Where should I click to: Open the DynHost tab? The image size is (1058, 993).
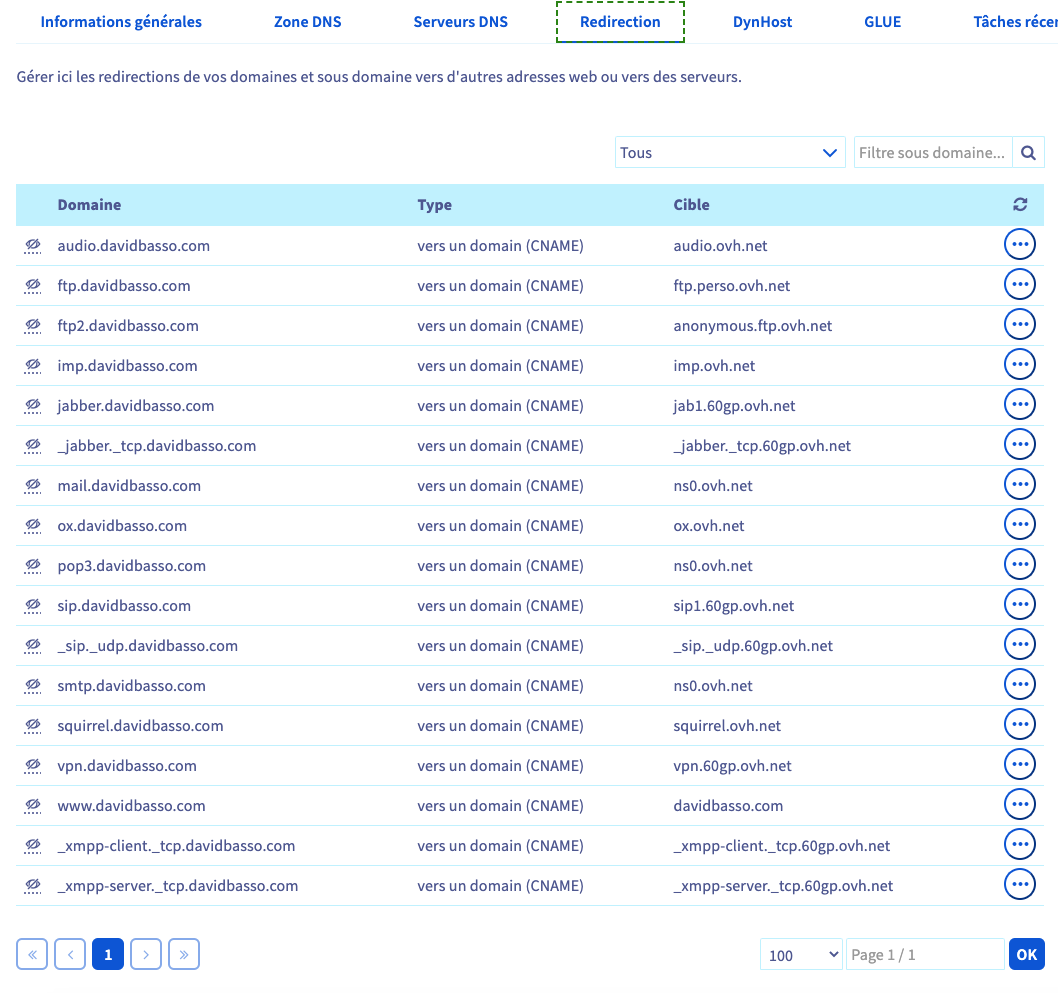762,22
